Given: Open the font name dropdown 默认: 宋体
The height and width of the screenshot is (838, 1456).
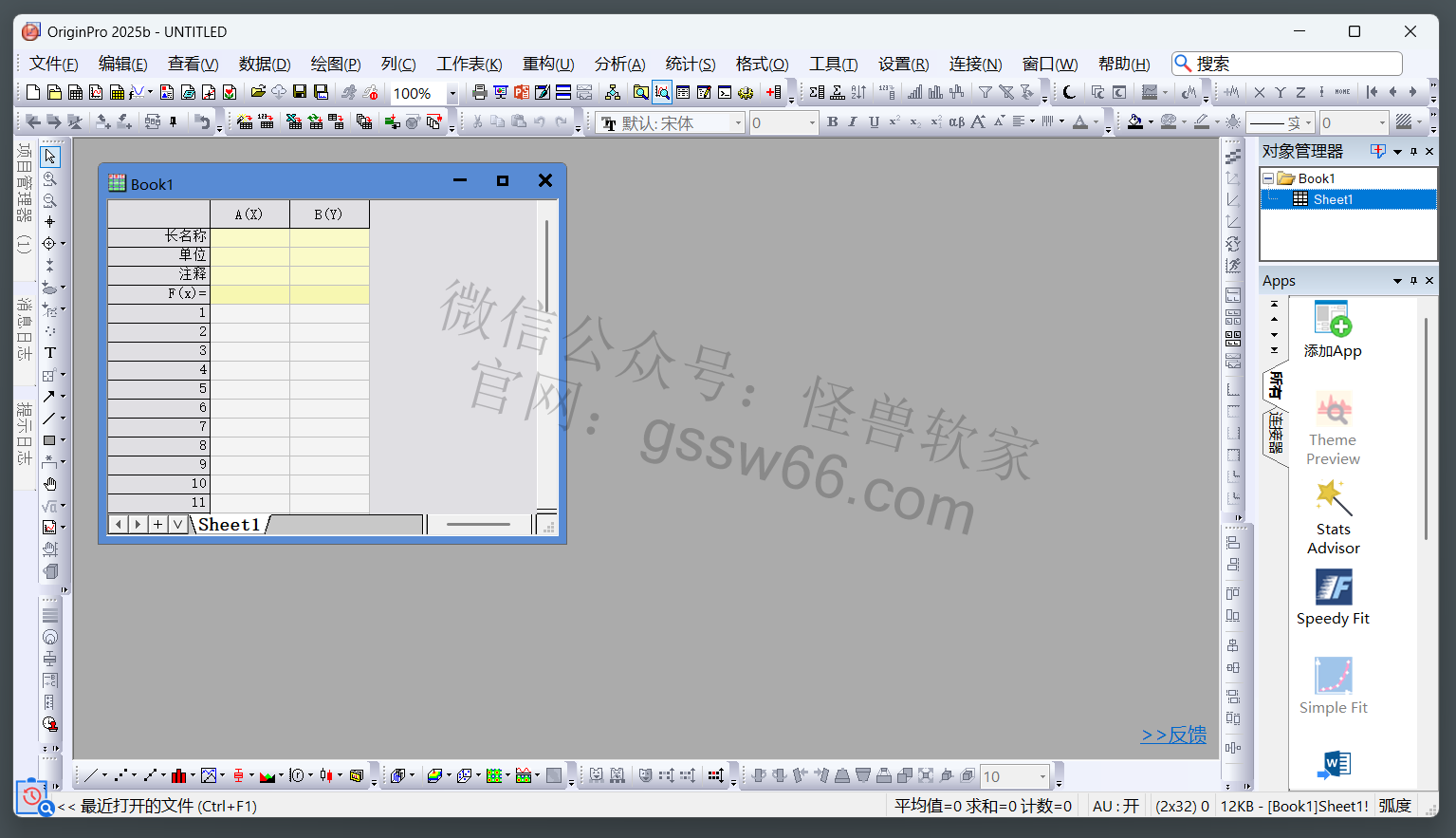Looking at the screenshot, I should click(x=738, y=122).
